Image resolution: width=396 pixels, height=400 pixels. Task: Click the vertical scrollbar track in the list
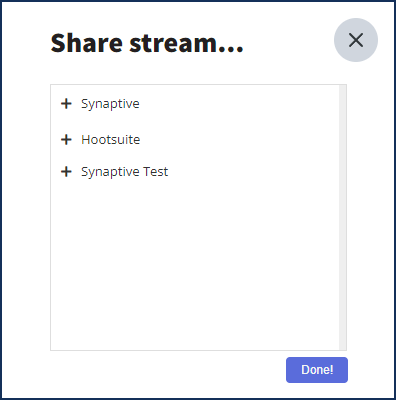[x=343, y=217]
